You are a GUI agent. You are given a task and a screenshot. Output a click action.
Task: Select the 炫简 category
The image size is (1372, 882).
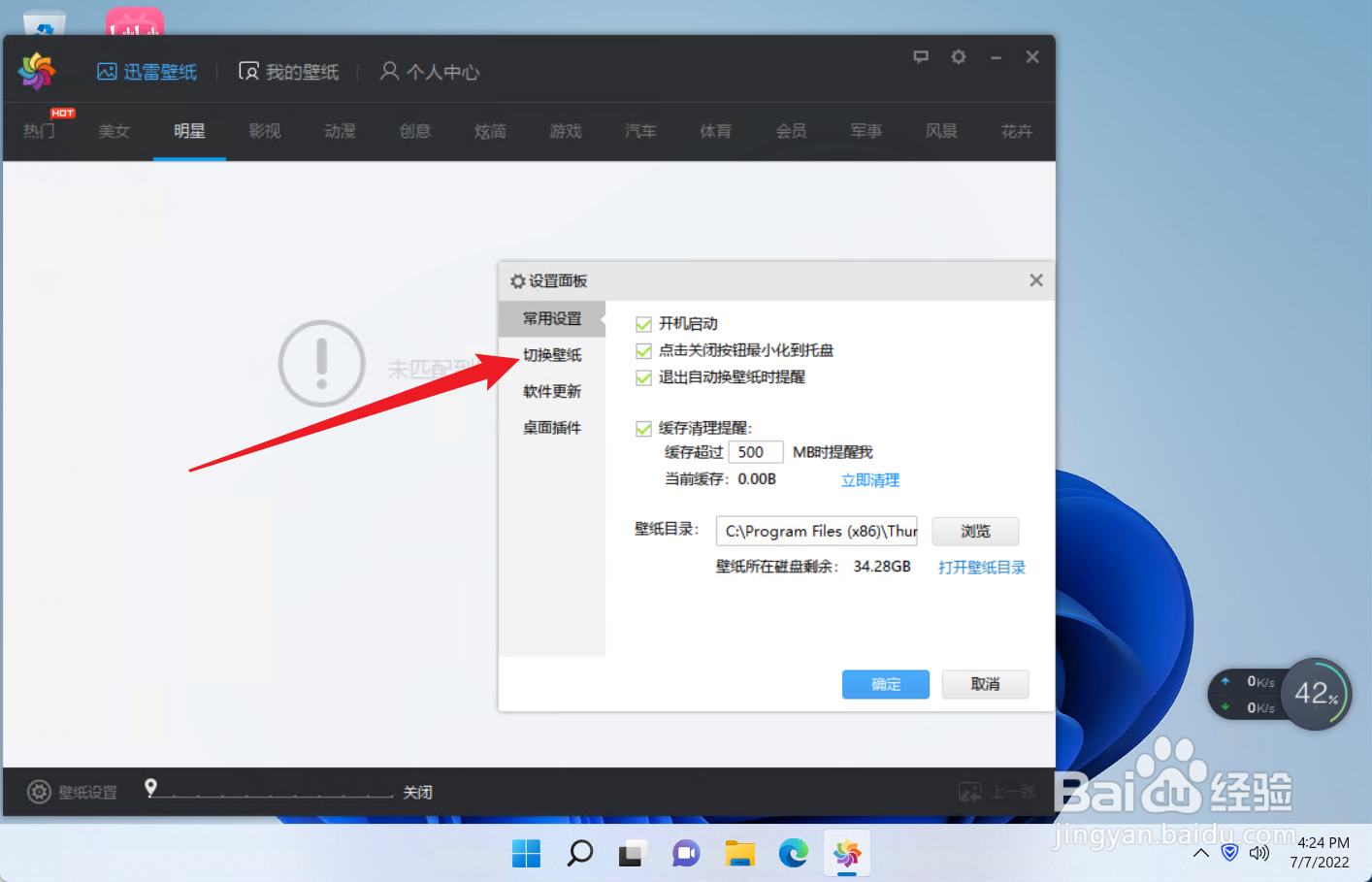click(490, 130)
